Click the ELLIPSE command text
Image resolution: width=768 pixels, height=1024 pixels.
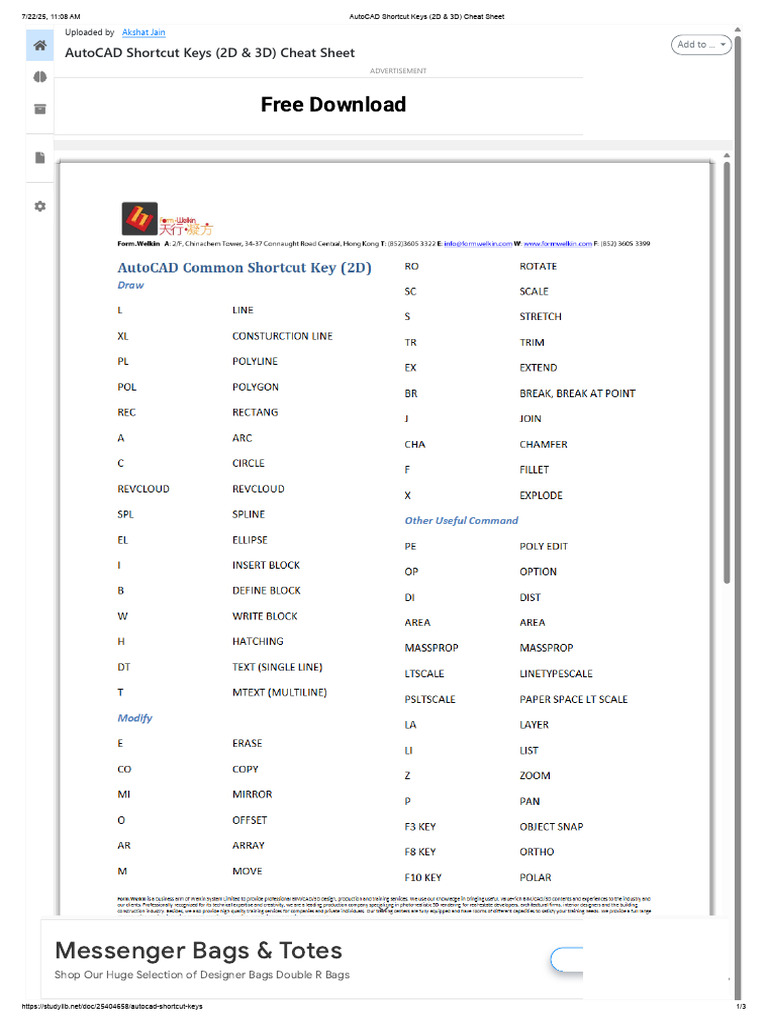tap(249, 539)
